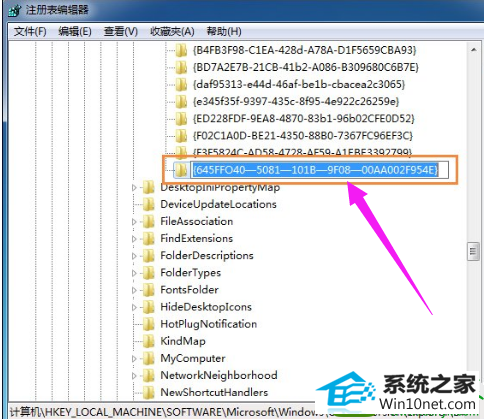Click folder icon of the renamed {645FFO40 key

(181, 170)
